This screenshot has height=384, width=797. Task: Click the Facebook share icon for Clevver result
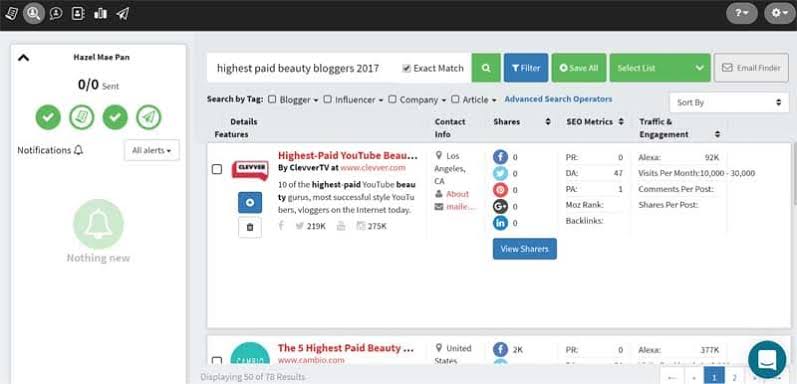(500, 157)
